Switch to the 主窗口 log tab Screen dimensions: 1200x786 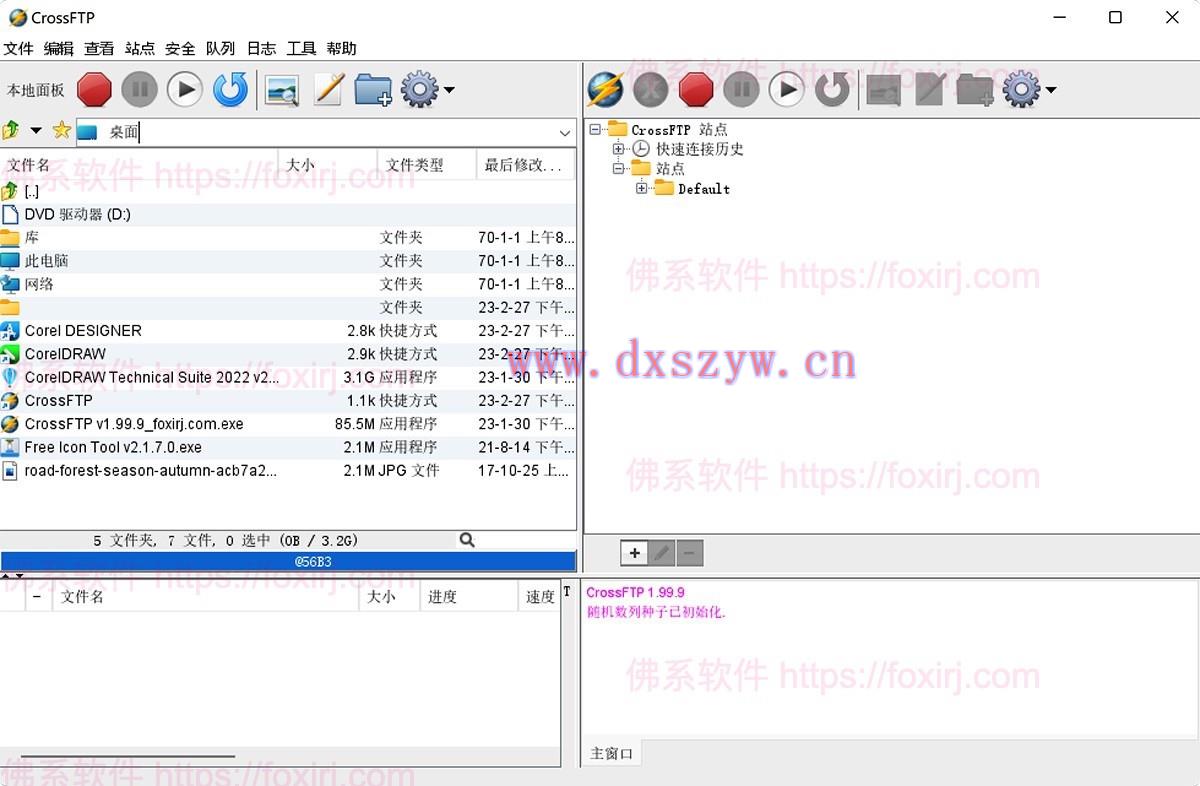611,753
